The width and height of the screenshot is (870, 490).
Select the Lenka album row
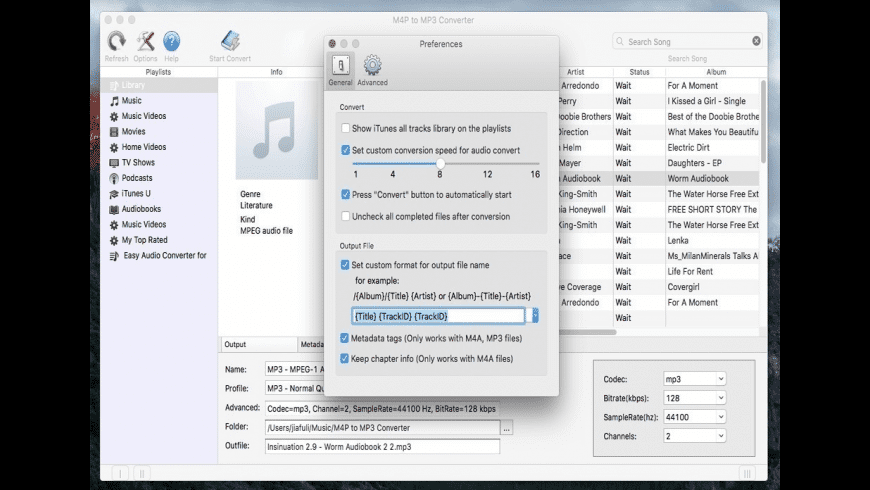click(678, 241)
